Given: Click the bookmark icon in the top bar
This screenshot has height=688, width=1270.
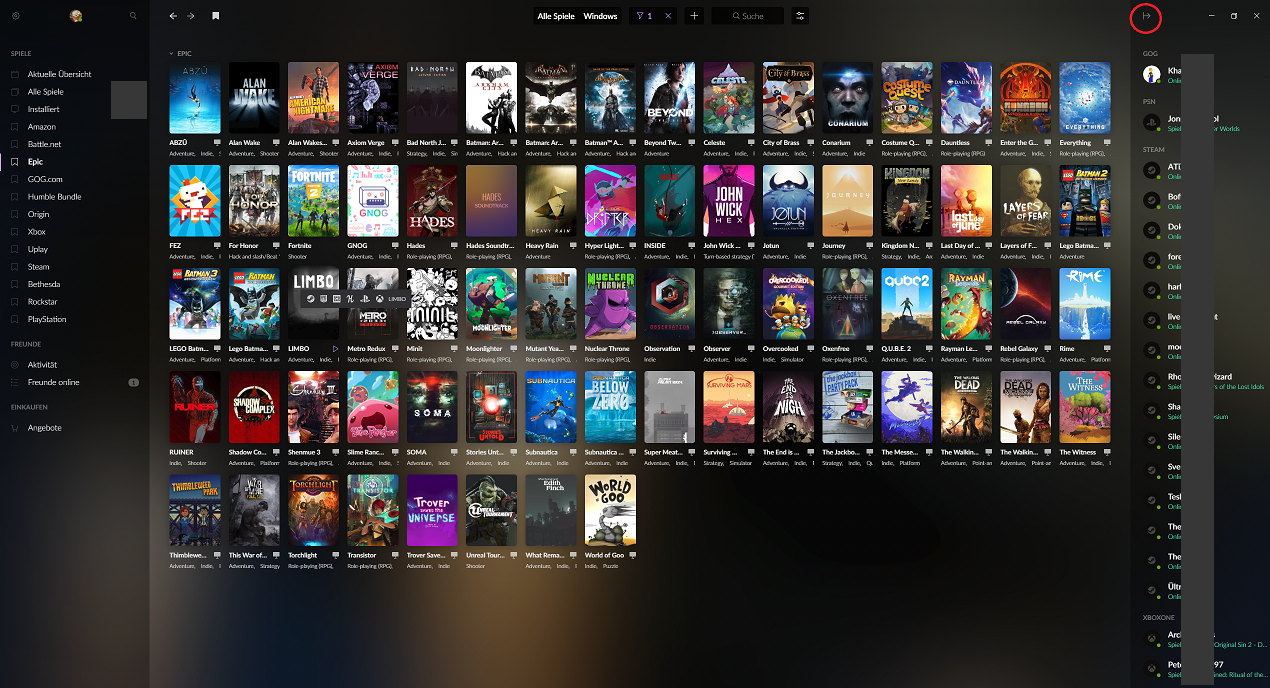Looking at the screenshot, I should click(x=216, y=16).
